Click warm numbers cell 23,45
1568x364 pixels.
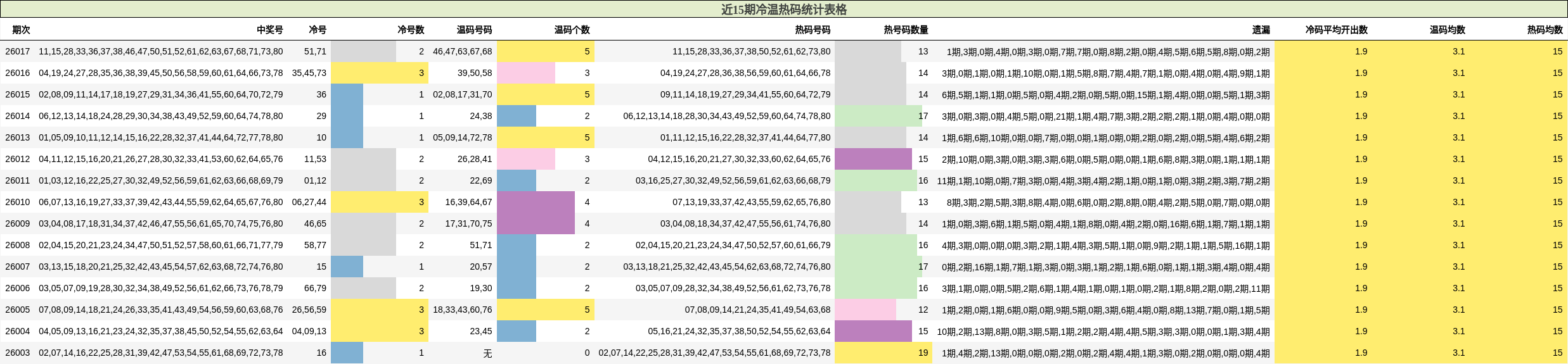[x=481, y=331]
